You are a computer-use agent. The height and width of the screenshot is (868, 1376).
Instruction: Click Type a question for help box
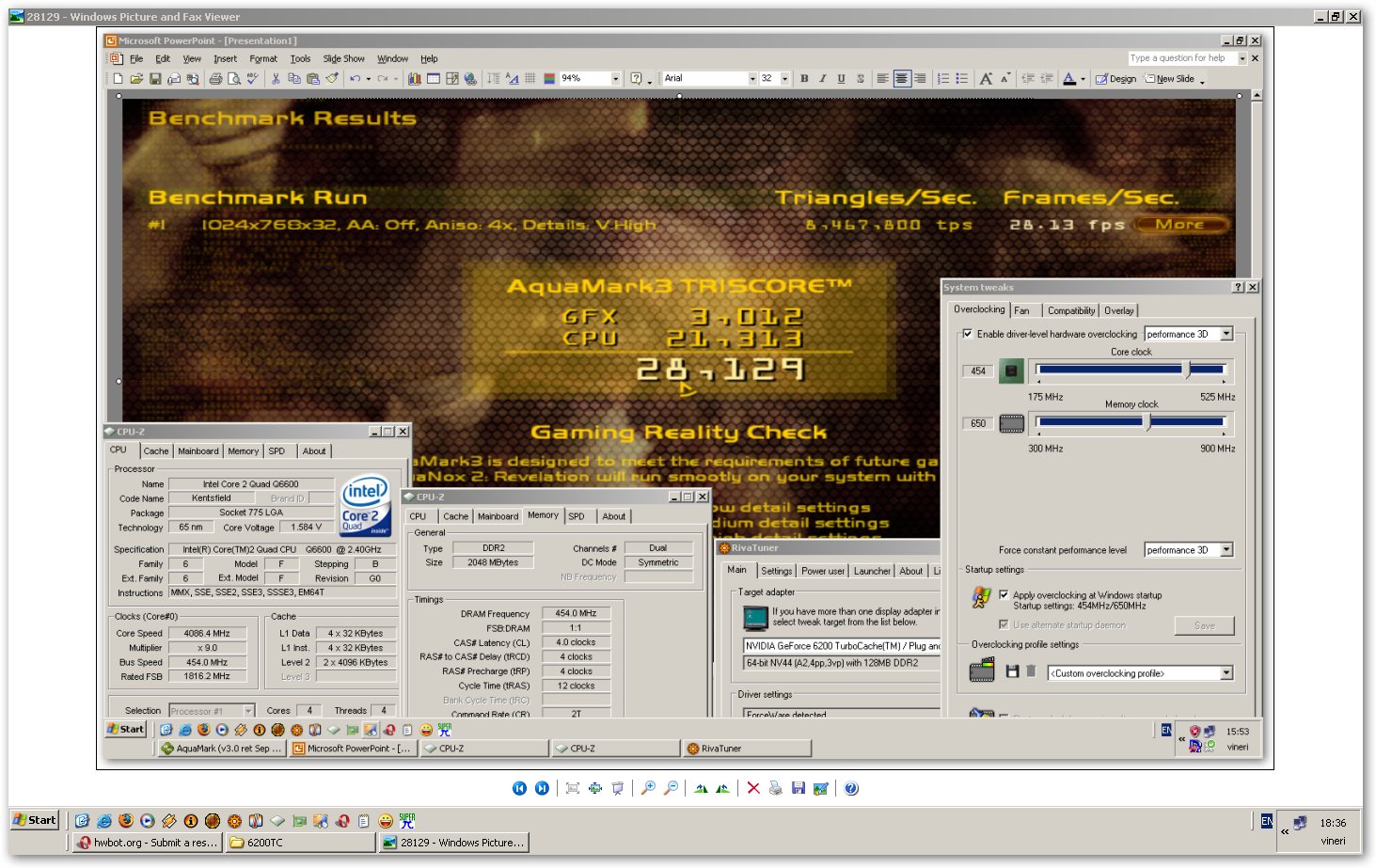pos(1182,58)
